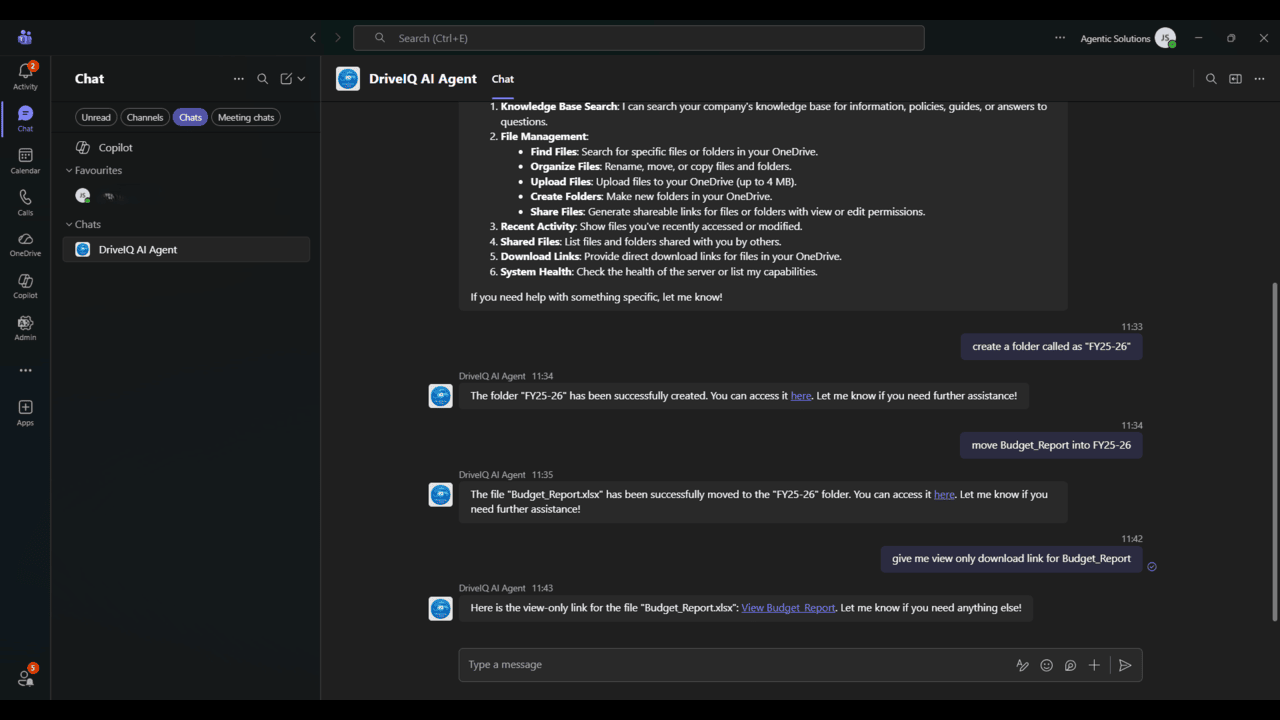This screenshot has width=1280, height=720.
Task: Send the message arrow button
Action: (1125, 665)
